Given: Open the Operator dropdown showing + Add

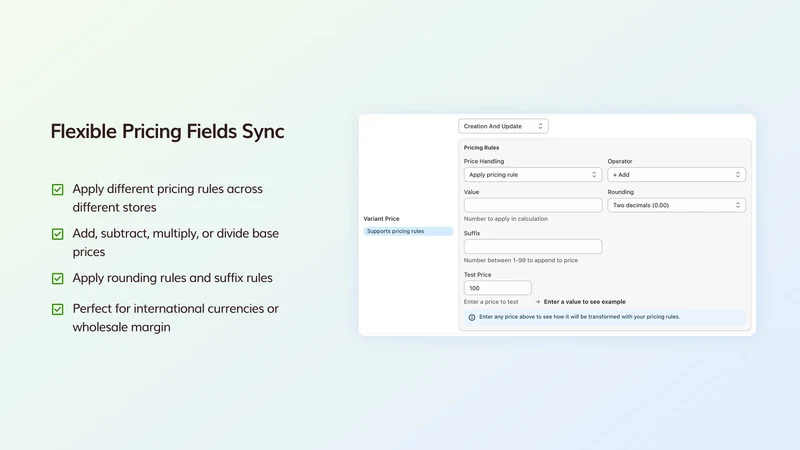Looking at the screenshot, I should point(677,174).
